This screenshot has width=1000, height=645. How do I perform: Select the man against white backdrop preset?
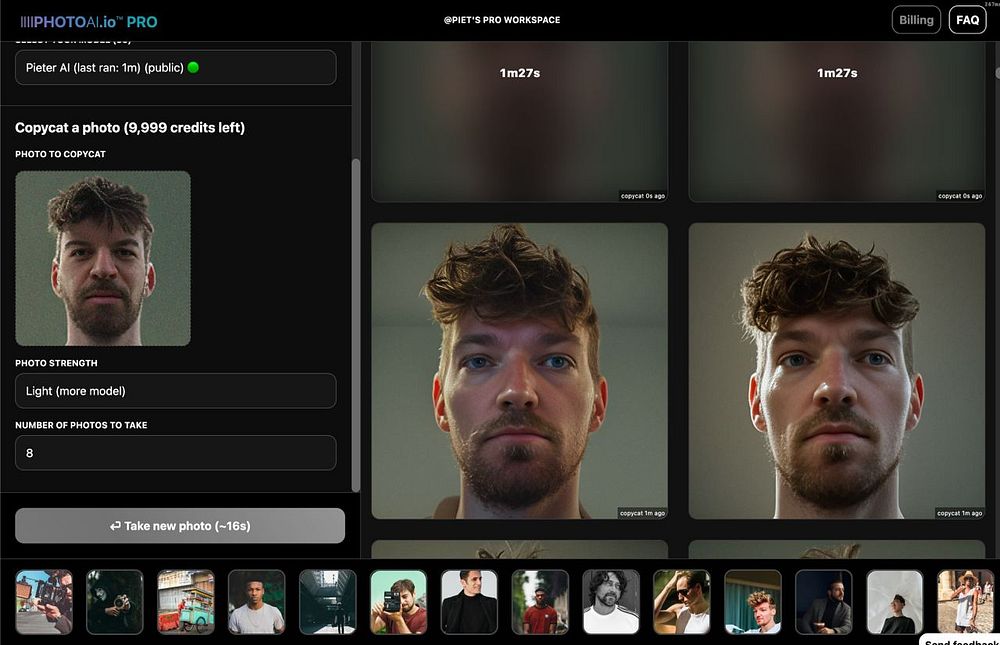click(895, 602)
